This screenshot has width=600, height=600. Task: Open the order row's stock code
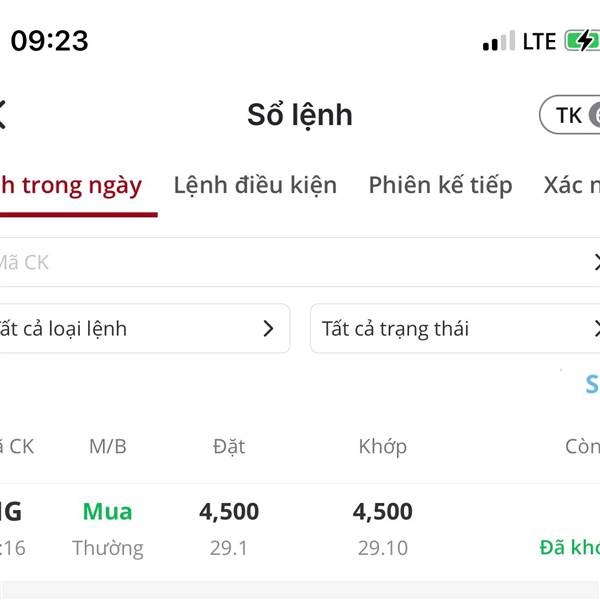coord(10,512)
